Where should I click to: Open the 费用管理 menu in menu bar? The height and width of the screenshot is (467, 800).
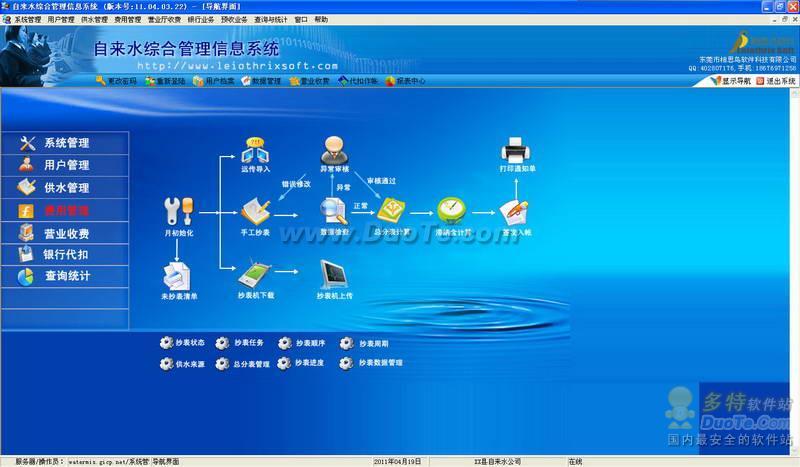[128, 19]
